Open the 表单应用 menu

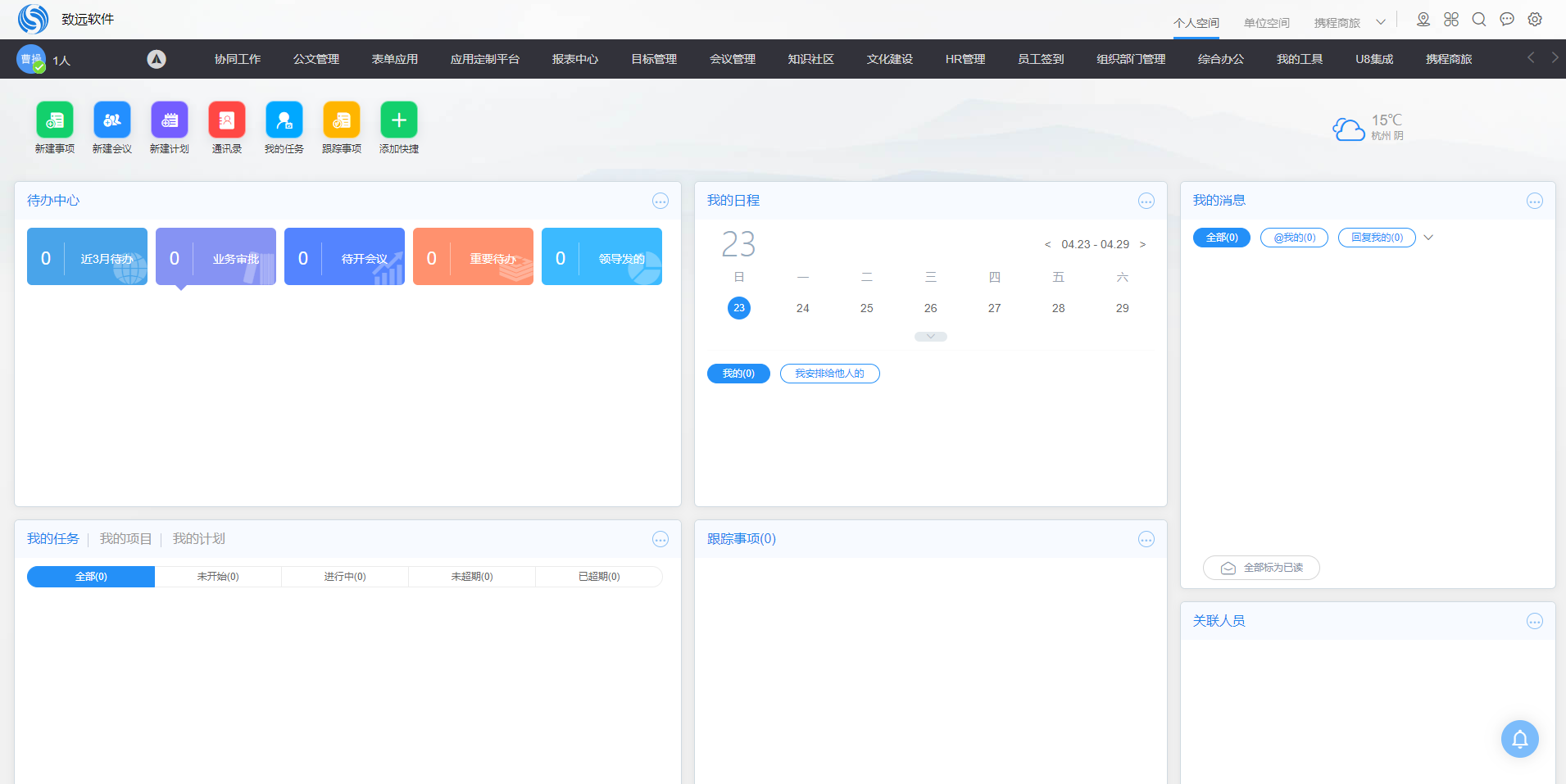coord(395,59)
